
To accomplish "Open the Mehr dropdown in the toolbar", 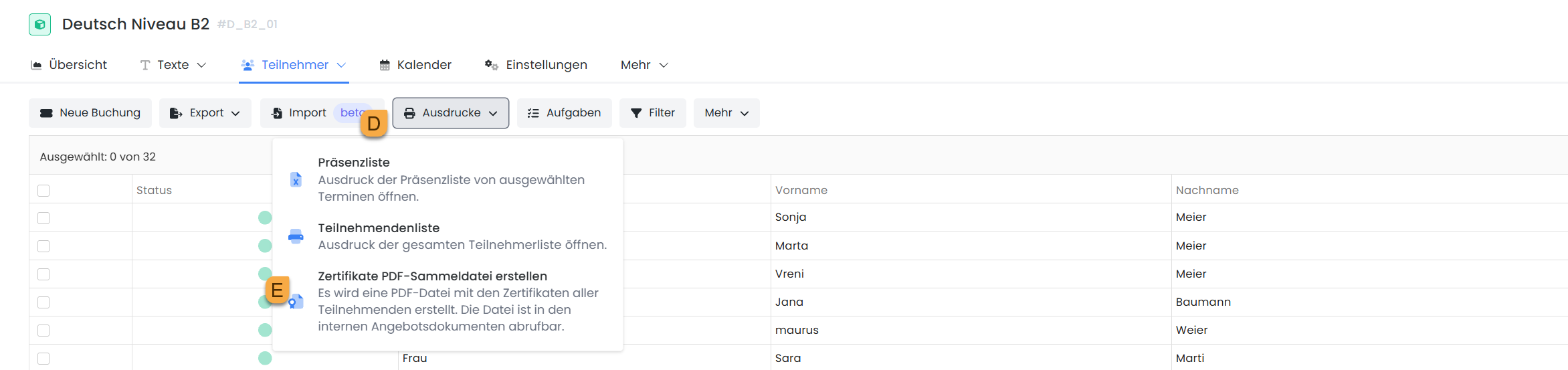I will (726, 113).
